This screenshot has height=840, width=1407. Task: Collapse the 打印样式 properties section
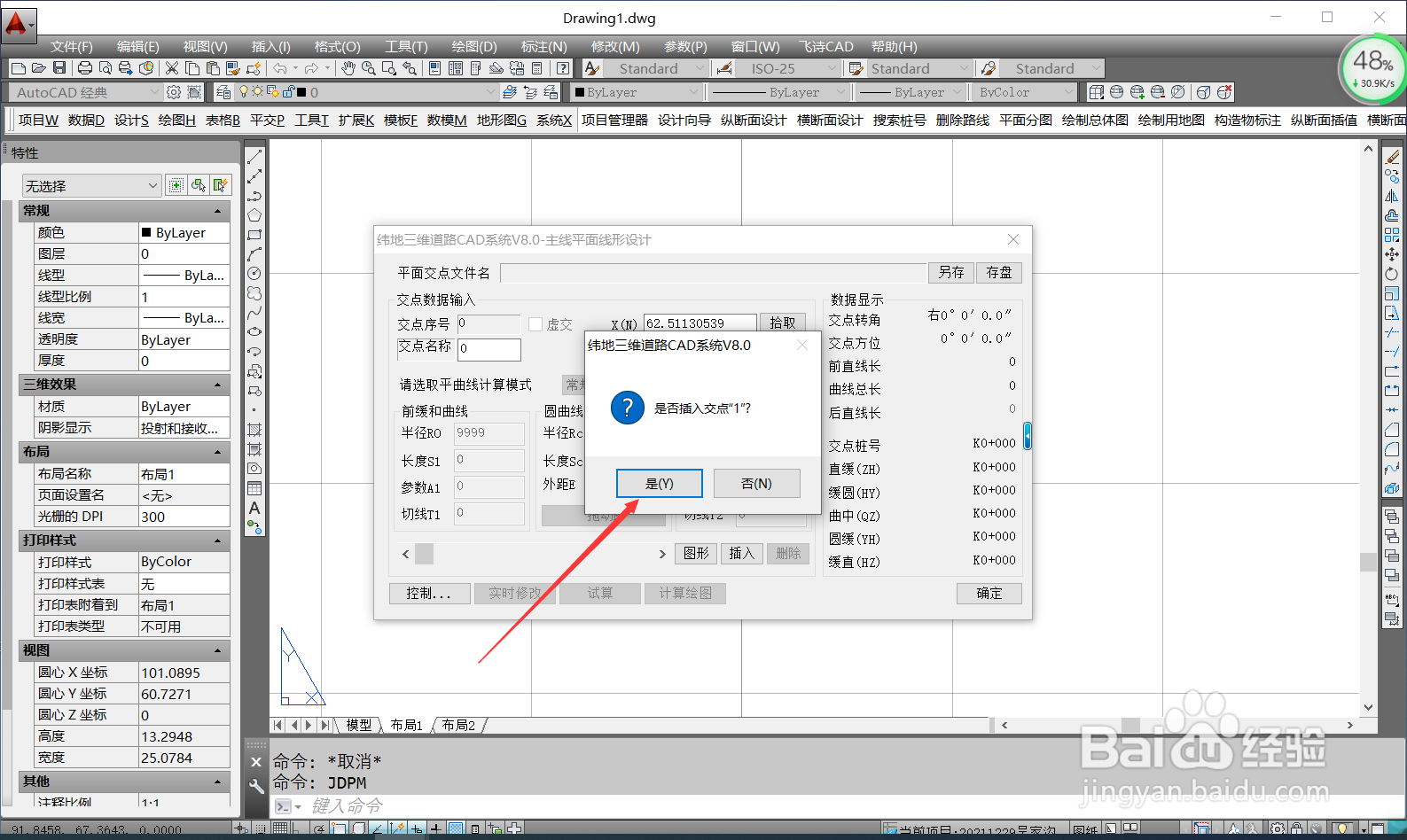[217, 541]
